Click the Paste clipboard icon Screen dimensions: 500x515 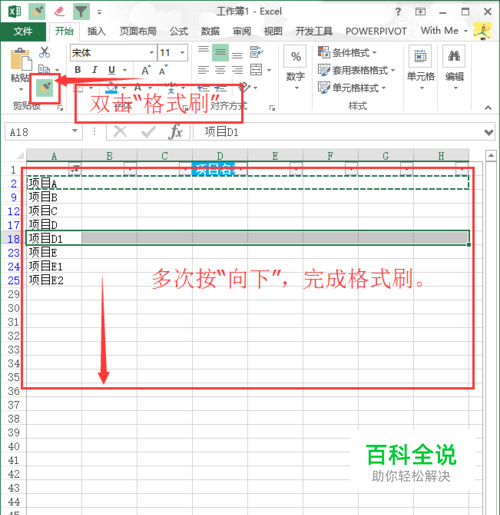pyautogui.click(x=21, y=60)
